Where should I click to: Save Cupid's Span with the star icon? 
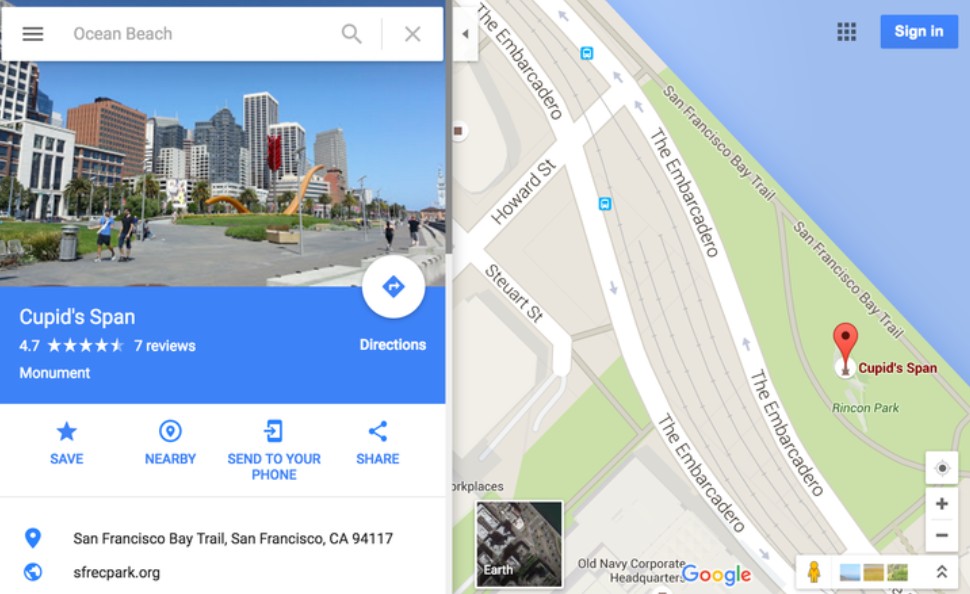(x=67, y=443)
